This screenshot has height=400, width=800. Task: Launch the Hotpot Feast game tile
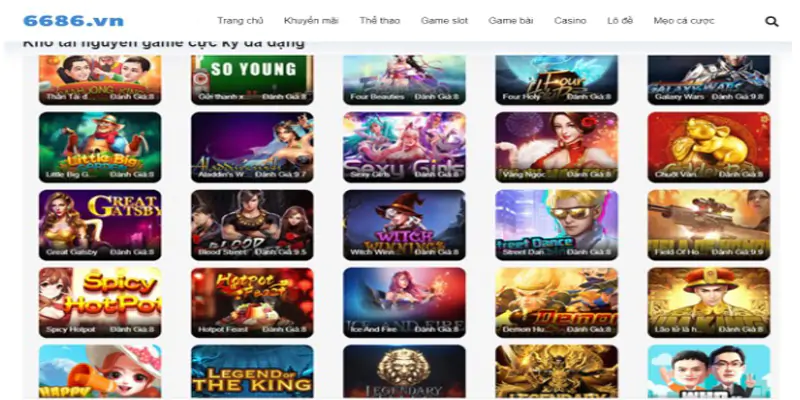coord(252,302)
